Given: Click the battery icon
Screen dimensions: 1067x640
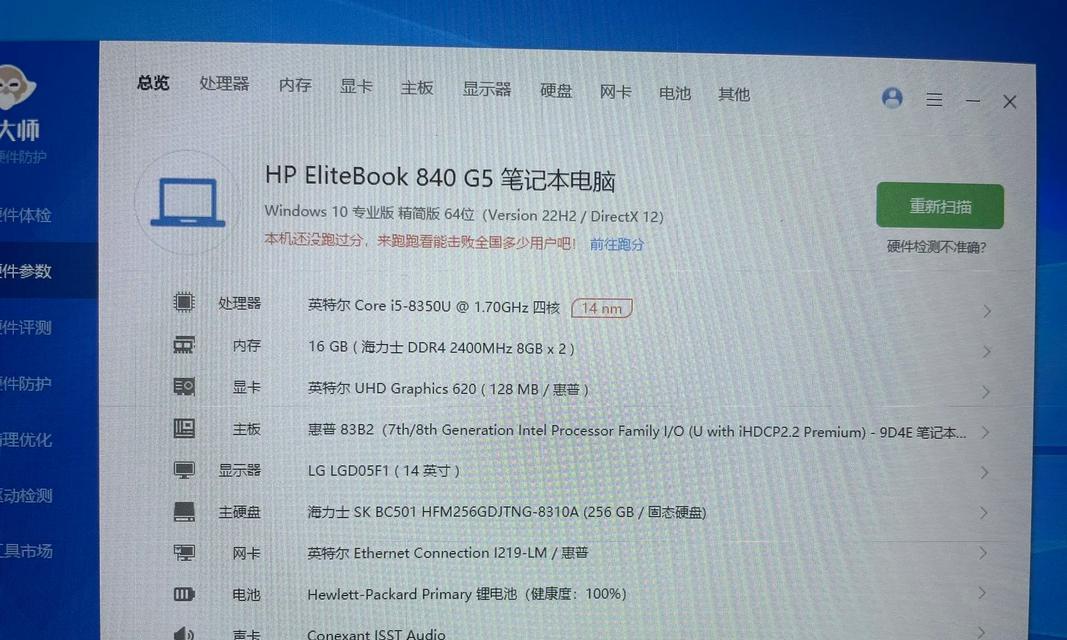Looking at the screenshot, I should [x=184, y=594].
